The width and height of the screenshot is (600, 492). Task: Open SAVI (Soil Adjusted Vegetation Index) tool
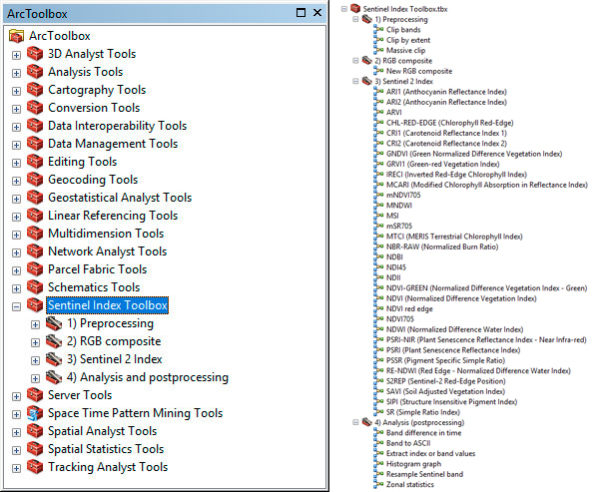pyautogui.click(x=445, y=391)
